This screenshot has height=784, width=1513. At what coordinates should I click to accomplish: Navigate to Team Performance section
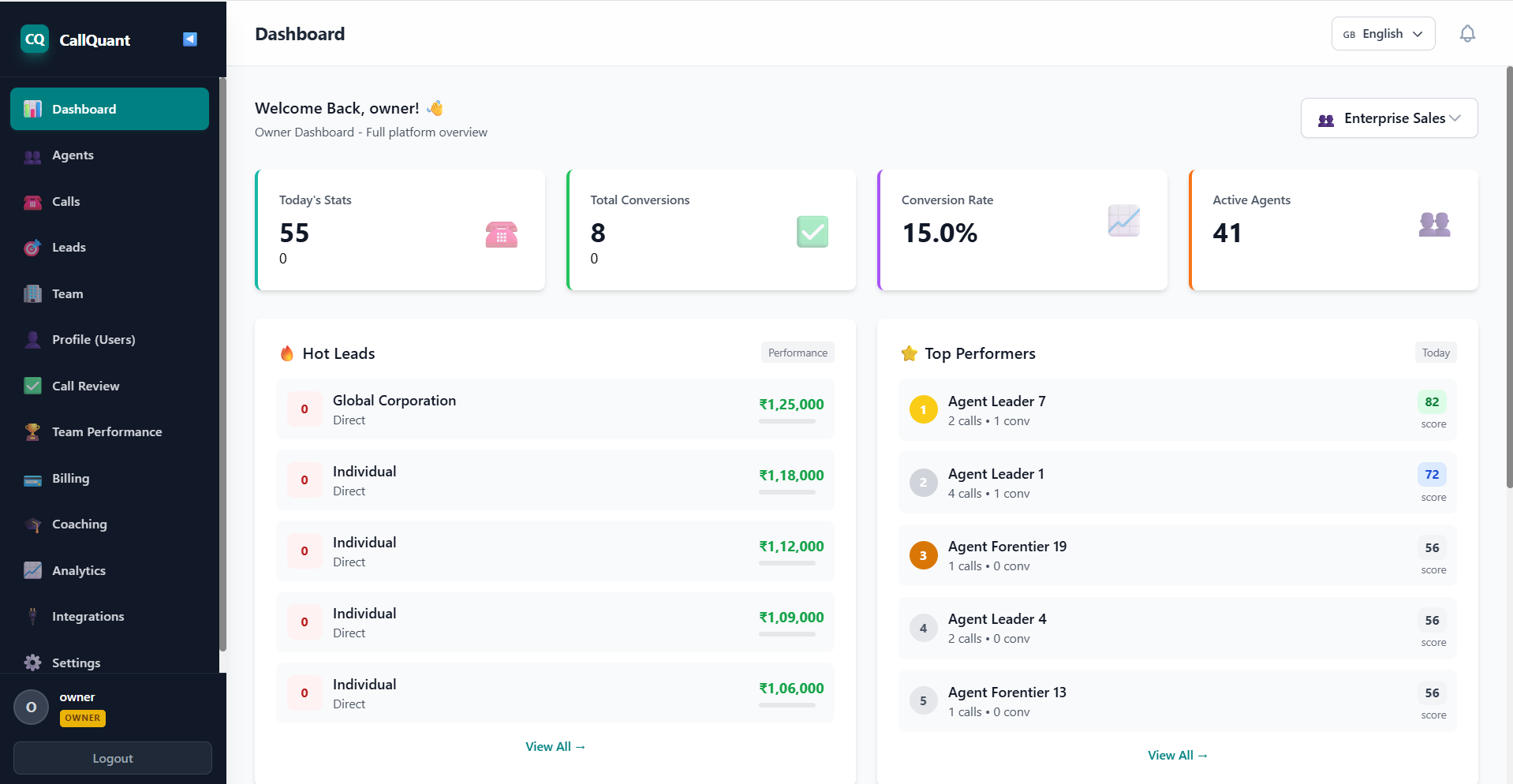point(32,431)
